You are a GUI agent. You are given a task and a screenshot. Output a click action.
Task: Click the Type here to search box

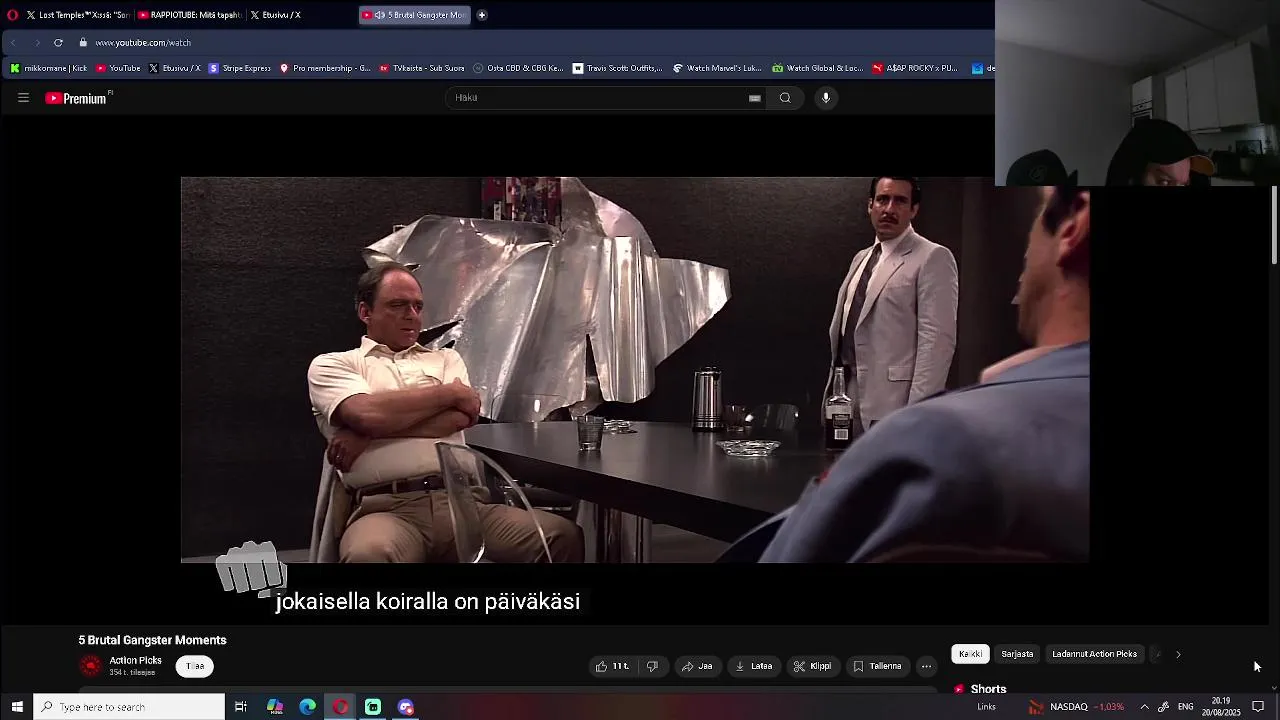point(129,707)
